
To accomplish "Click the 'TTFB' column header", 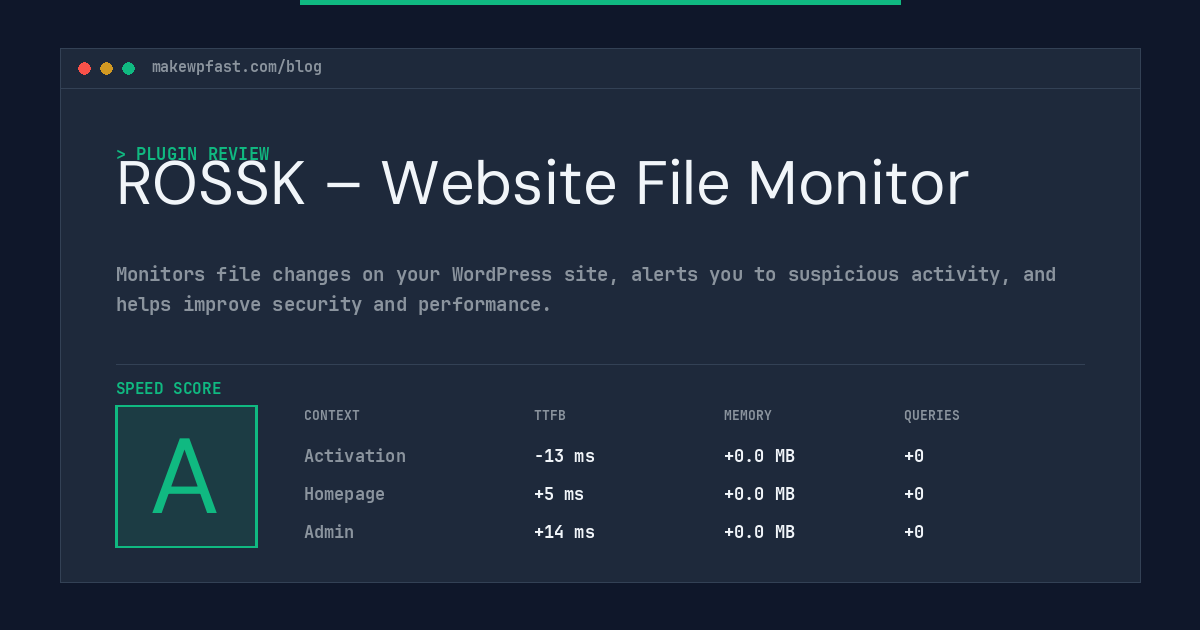I will 550,416.
